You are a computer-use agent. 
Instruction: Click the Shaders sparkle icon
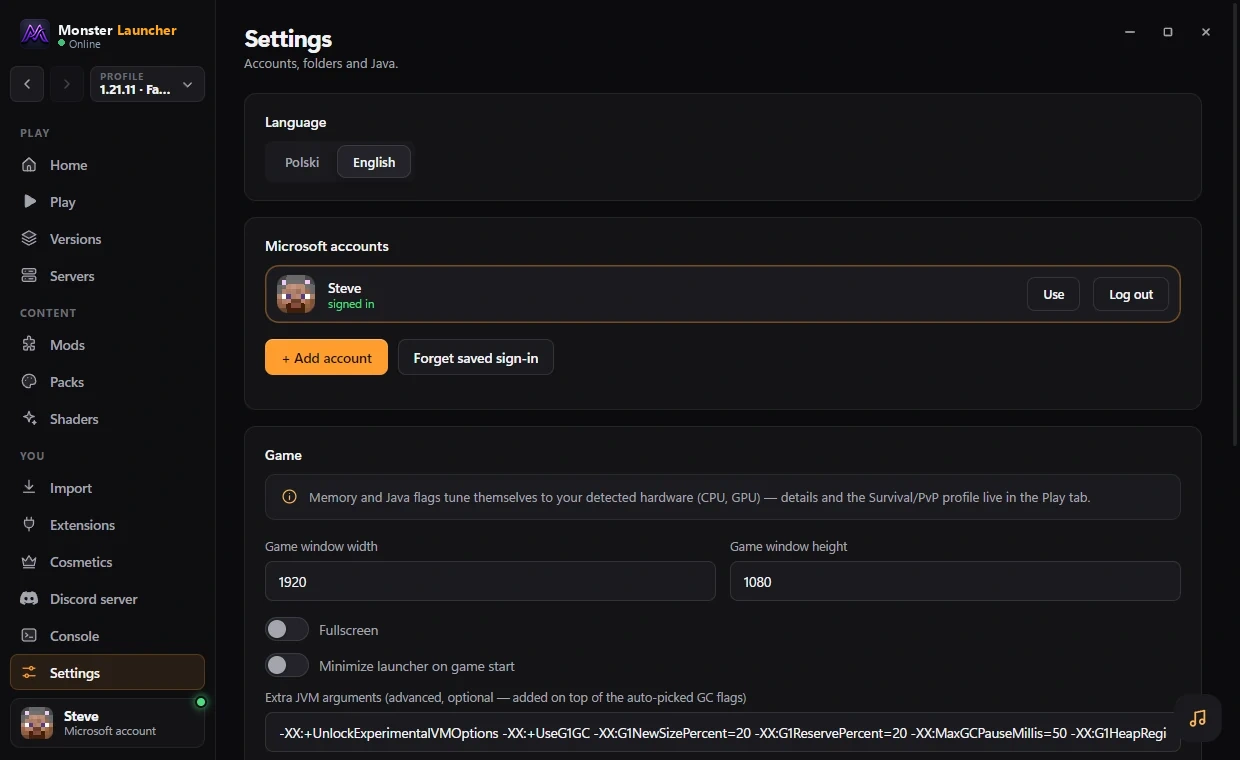click(x=30, y=419)
